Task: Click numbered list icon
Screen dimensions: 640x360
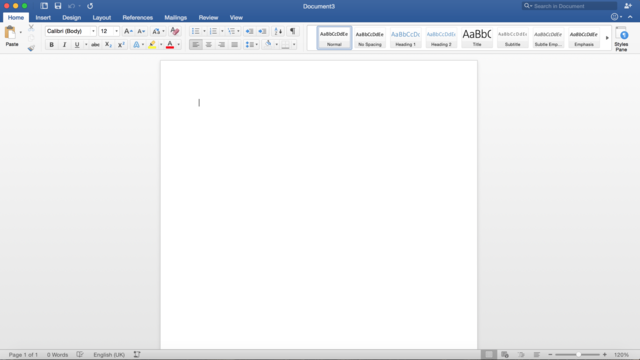Action: [213, 31]
